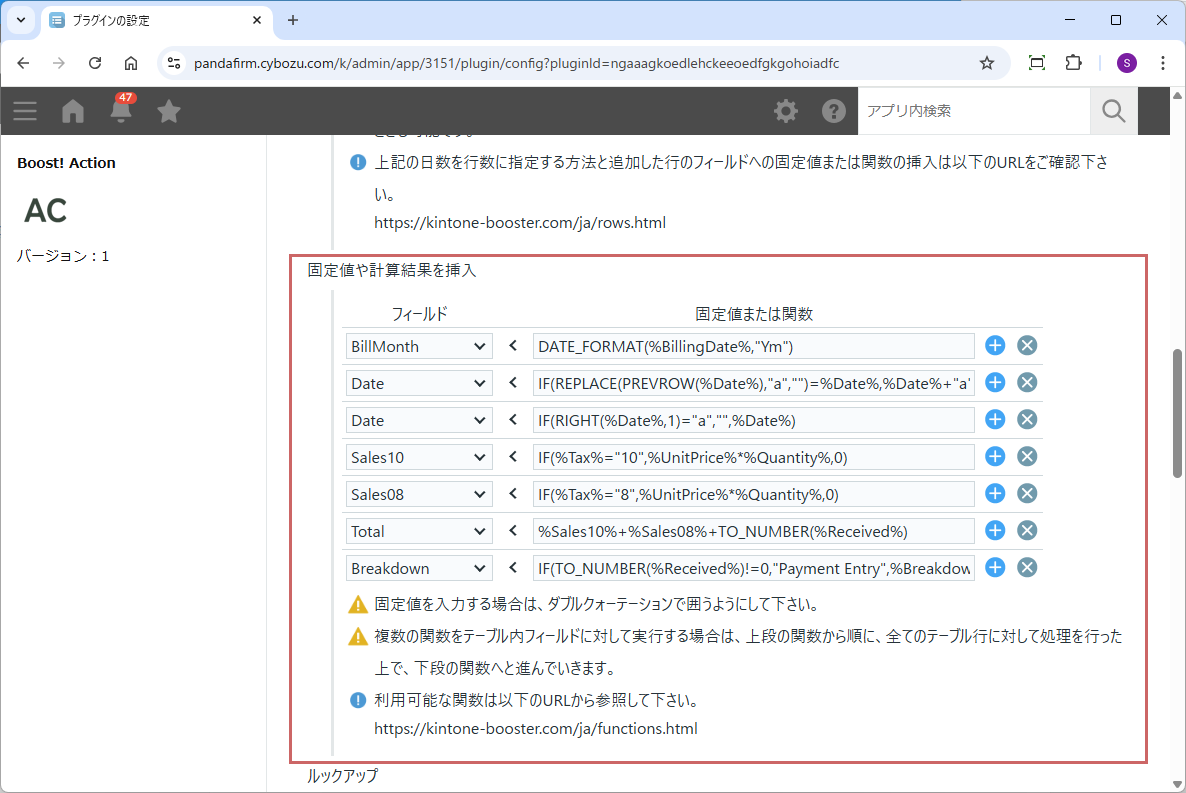Viewport: 1186px width, 793px height.
Task: Remove the IF(RIGHT Date row
Action: click(1026, 420)
